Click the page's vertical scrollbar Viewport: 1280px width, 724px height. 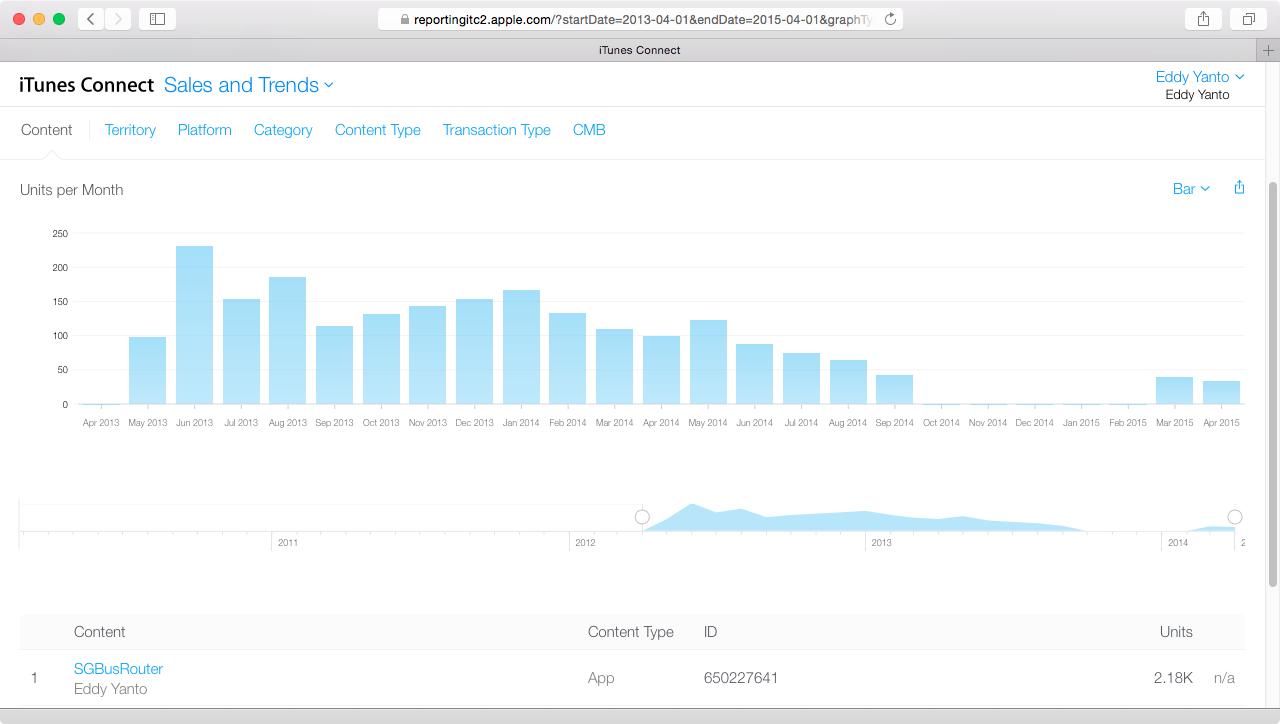click(1273, 384)
